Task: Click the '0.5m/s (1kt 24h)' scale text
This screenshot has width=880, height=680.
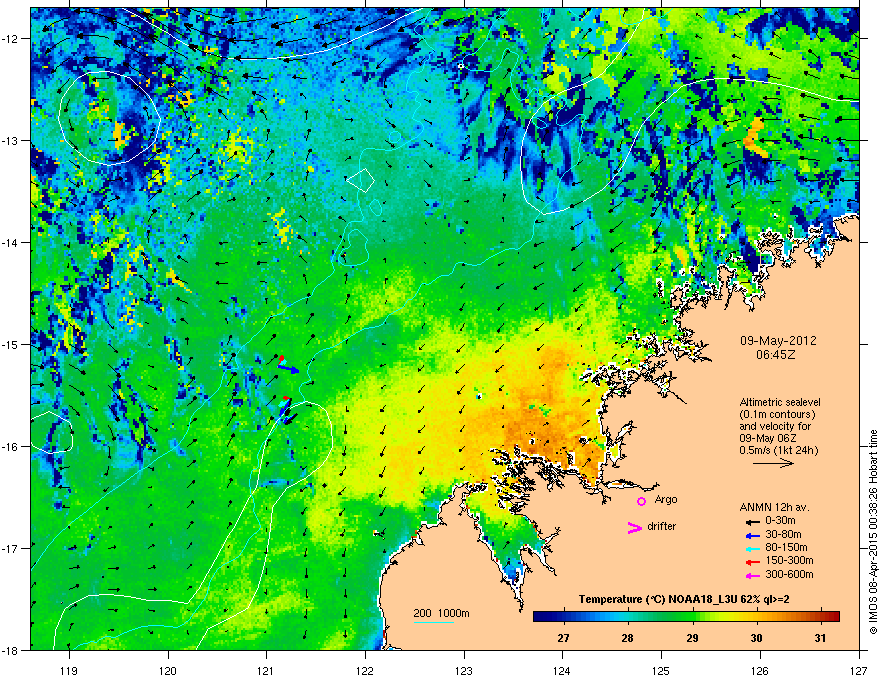Action: [x=778, y=450]
